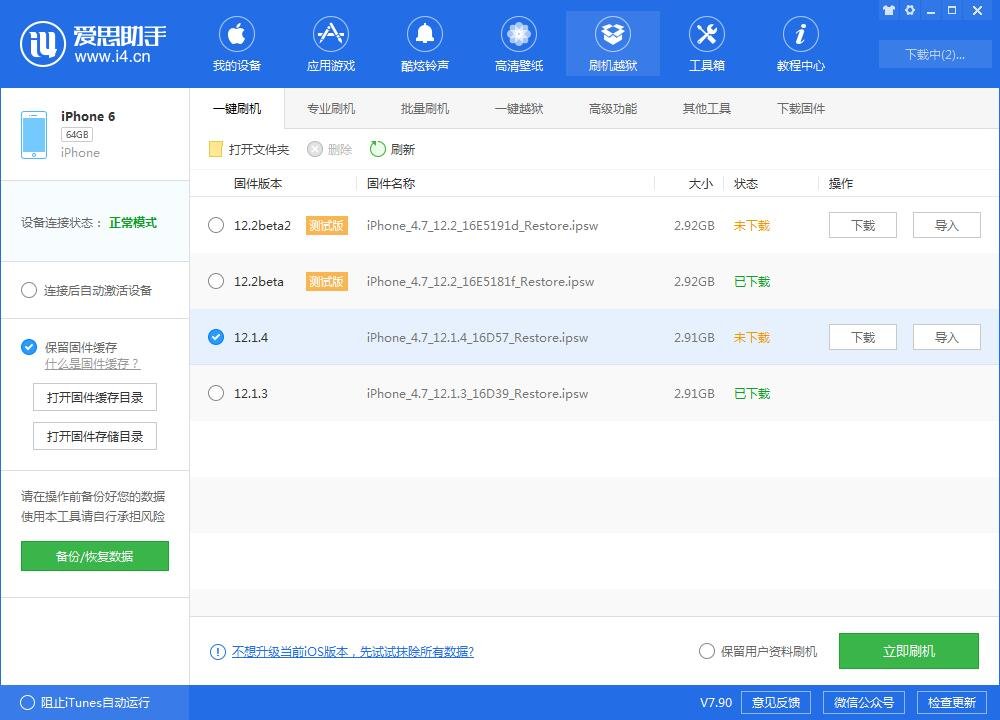Refresh the firmware list
Viewport: 1000px width, 720px height.
[x=392, y=149]
